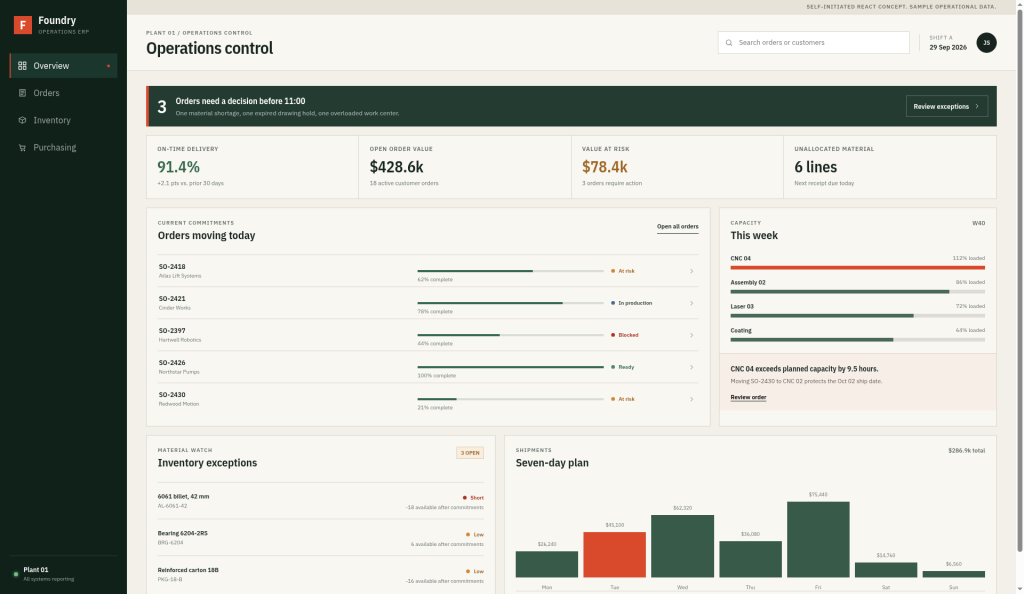This screenshot has width=1024, height=594.
Task: Expand order SO-2418 chevron
Action: [x=692, y=271]
